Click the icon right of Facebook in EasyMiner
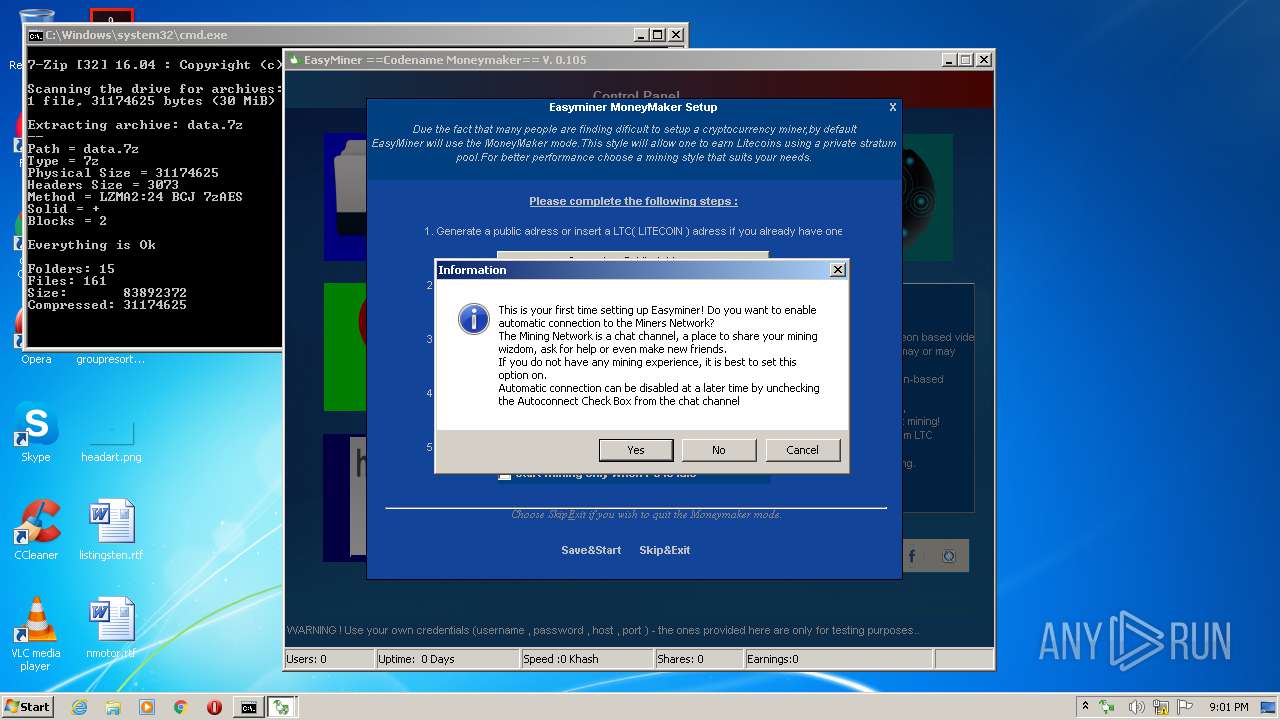This screenshot has width=1280, height=720. point(950,556)
